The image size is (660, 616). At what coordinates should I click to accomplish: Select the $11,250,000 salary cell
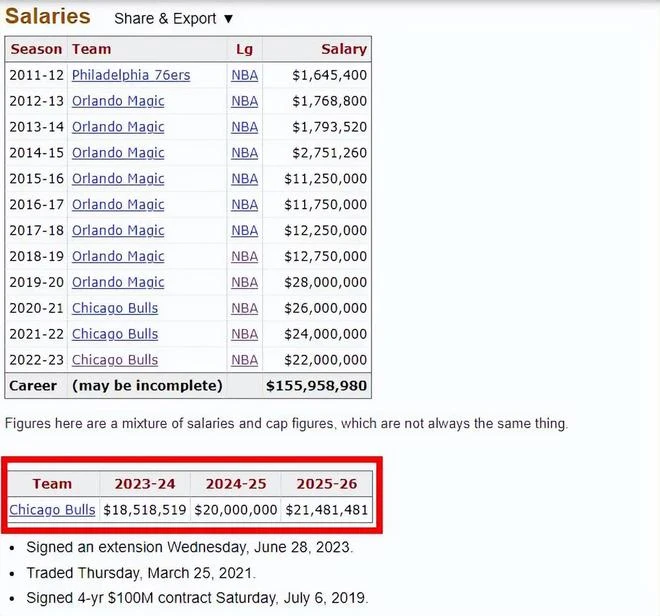tap(326, 179)
